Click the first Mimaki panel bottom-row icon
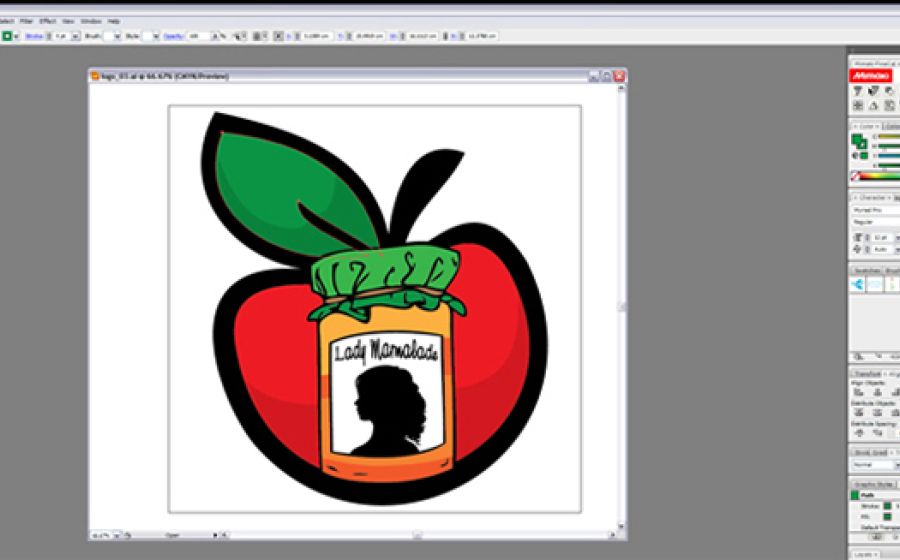The height and width of the screenshot is (560, 900). click(858, 106)
